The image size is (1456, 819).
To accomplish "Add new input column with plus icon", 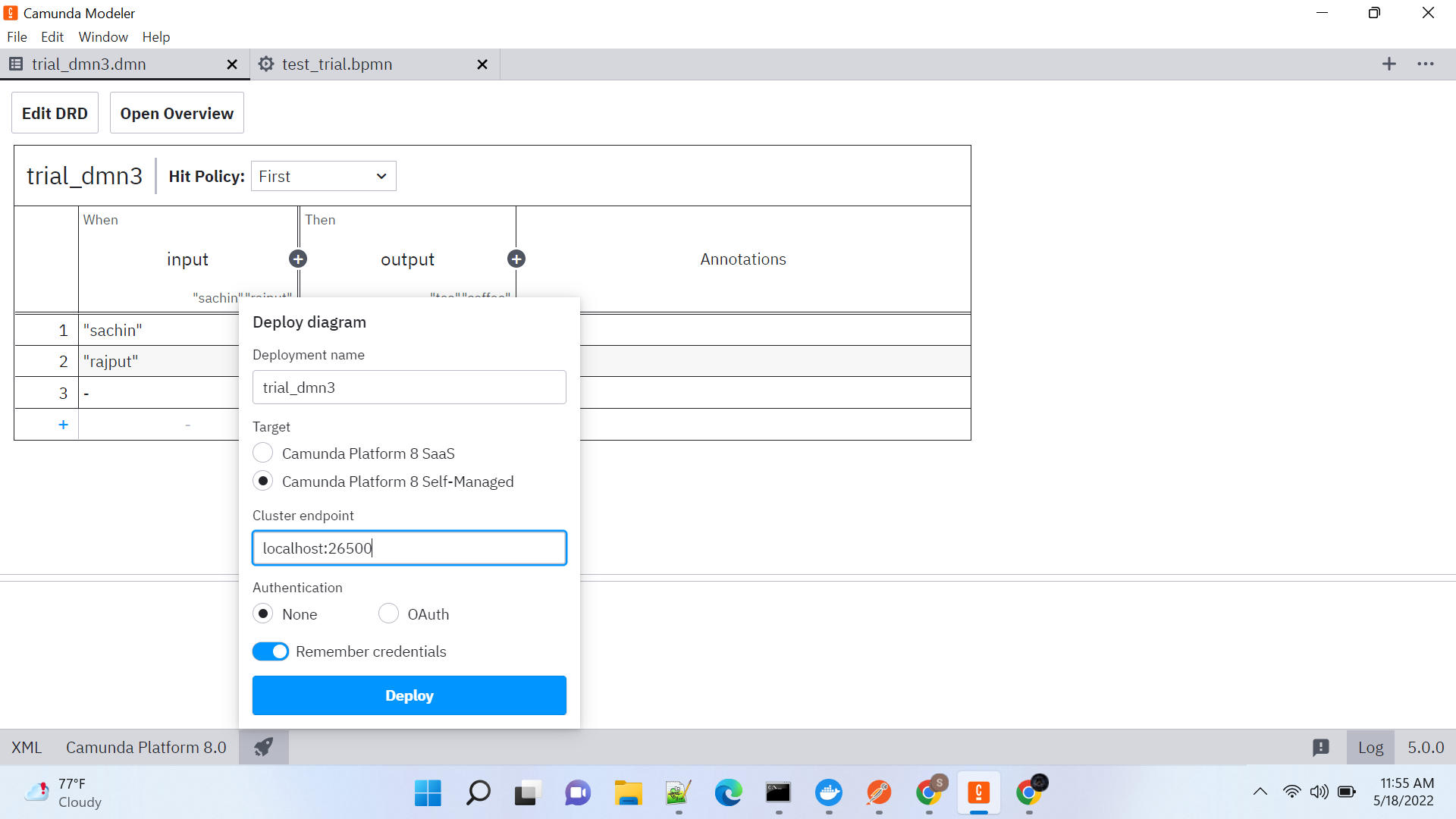I will tap(298, 259).
